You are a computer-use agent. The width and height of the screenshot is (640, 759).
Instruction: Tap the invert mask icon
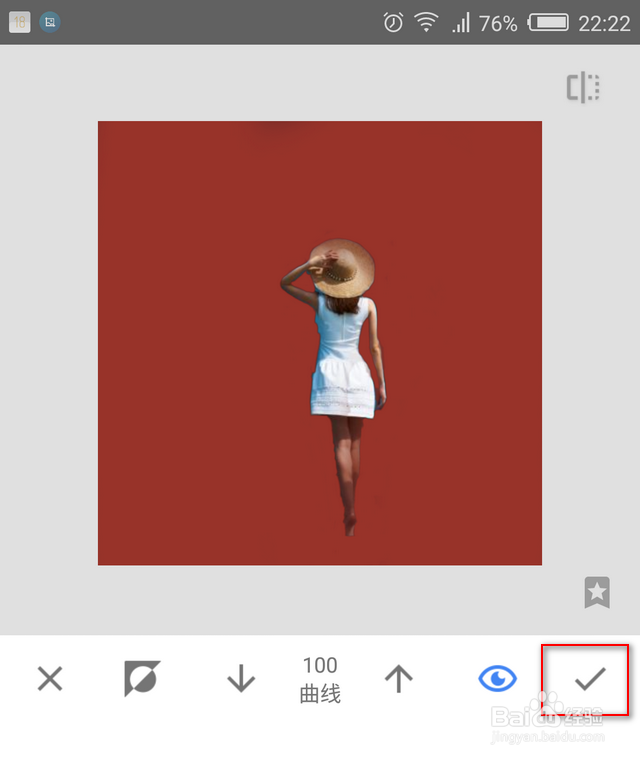(142, 679)
